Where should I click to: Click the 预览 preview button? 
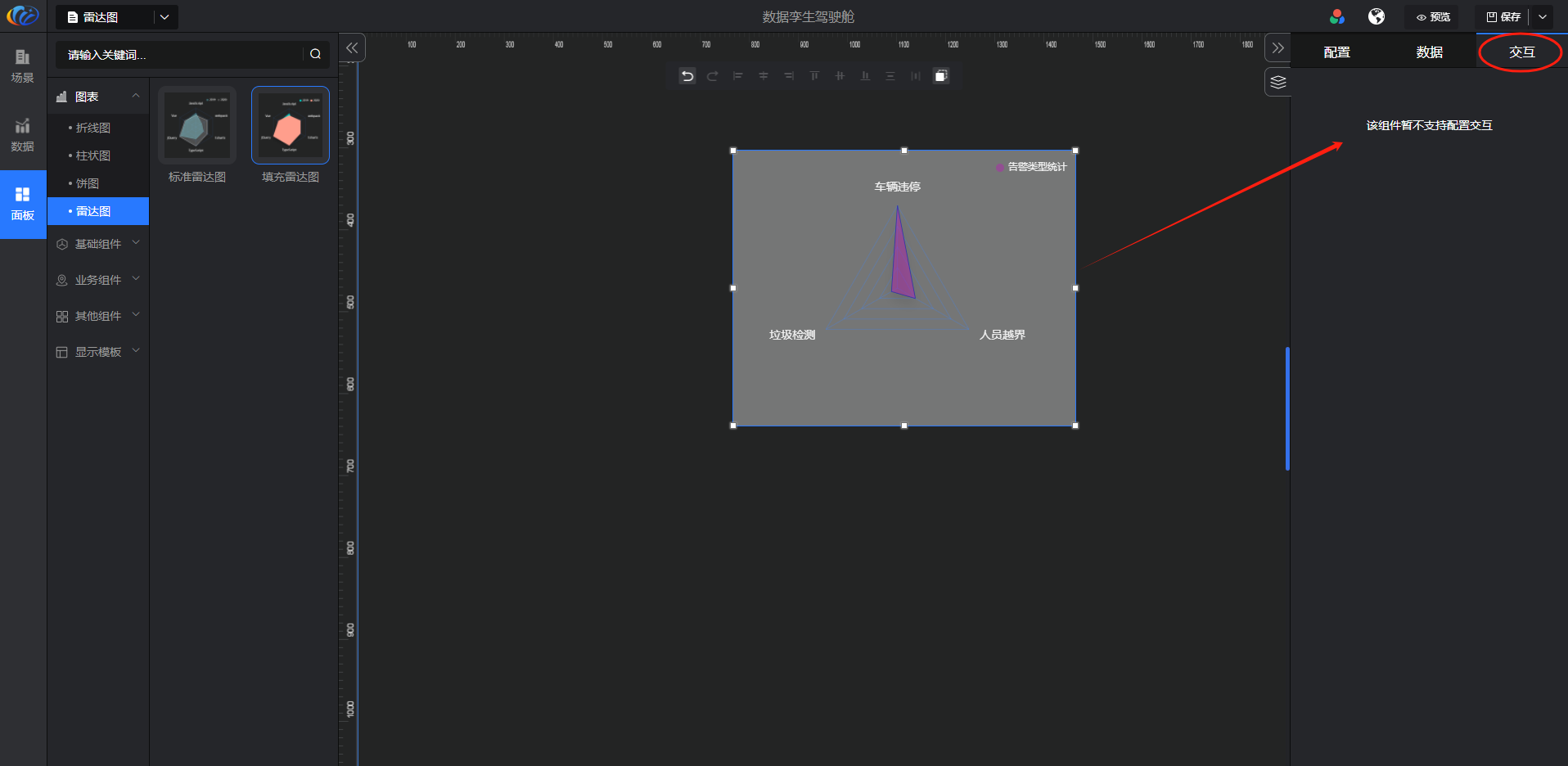(x=1433, y=16)
